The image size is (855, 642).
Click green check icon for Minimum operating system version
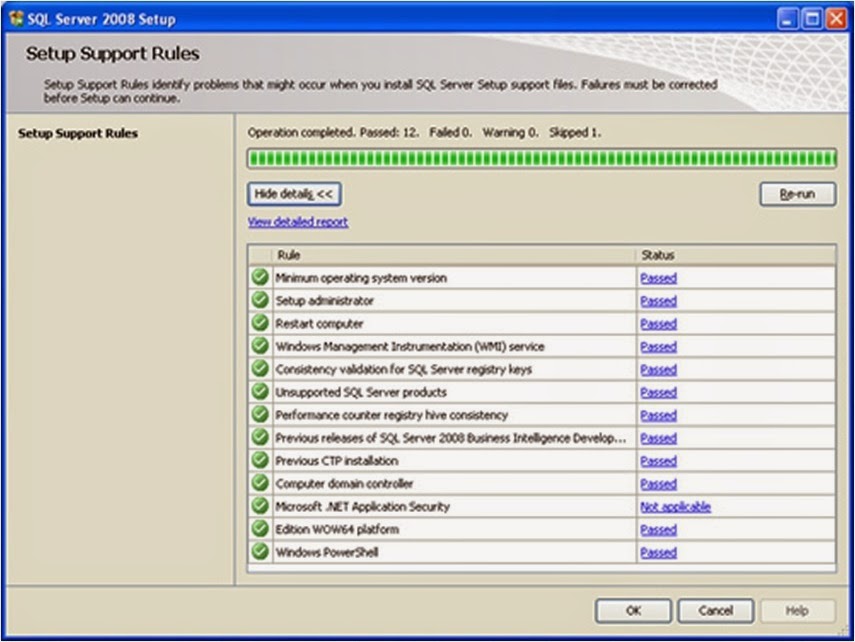(x=260, y=277)
